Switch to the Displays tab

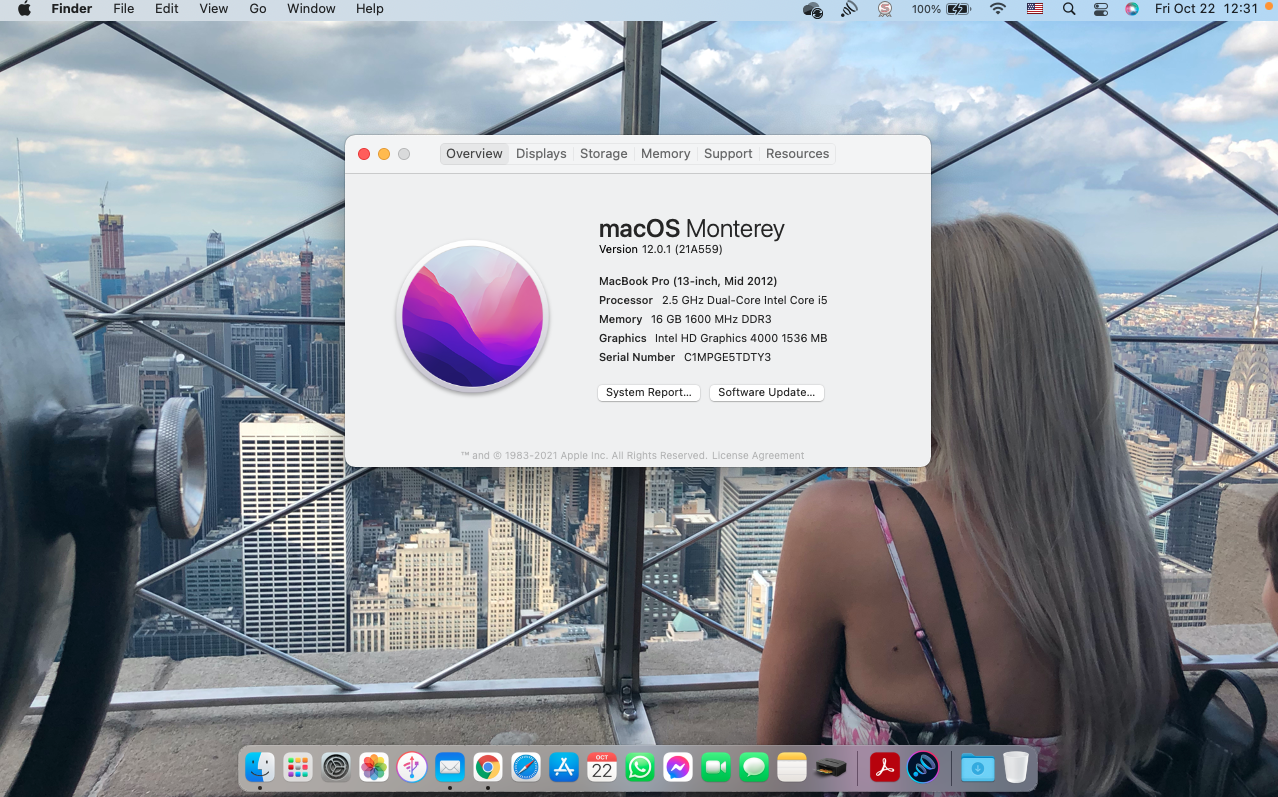[x=541, y=154]
